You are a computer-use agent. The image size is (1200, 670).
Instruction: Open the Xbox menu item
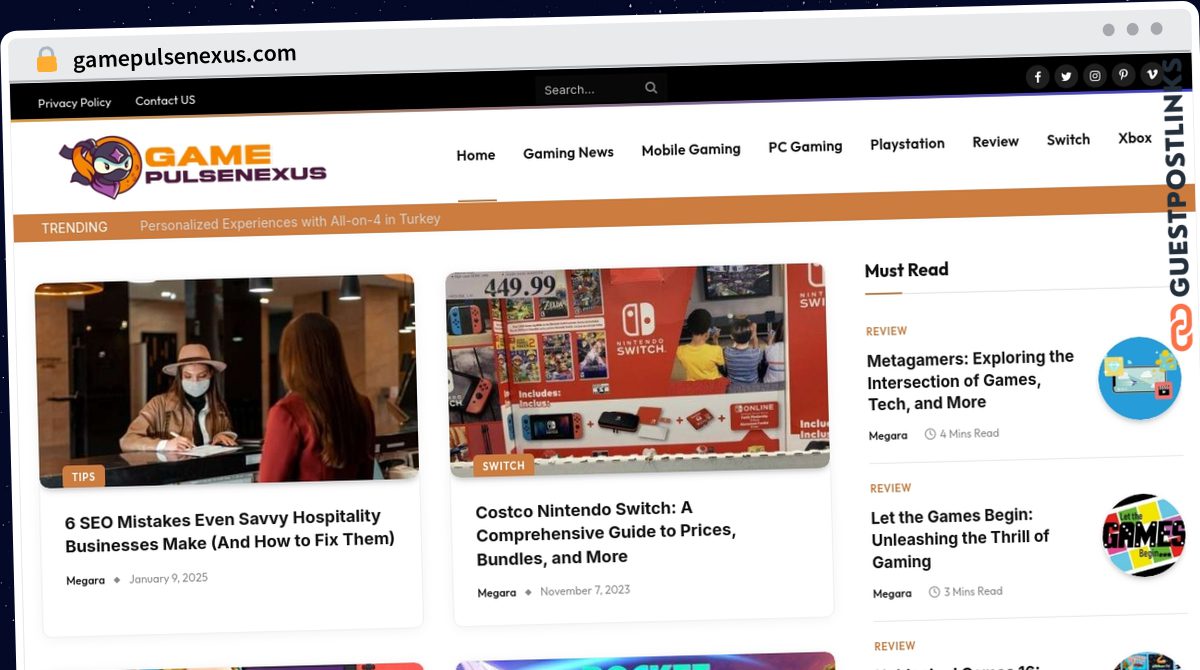1135,138
